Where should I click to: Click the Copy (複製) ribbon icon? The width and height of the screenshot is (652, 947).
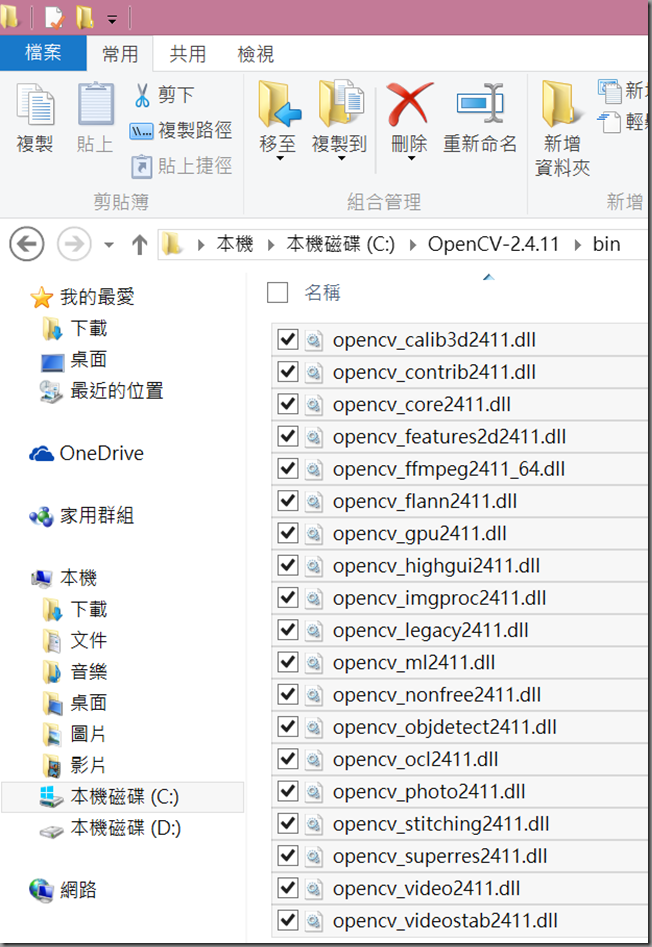click(x=35, y=104)
